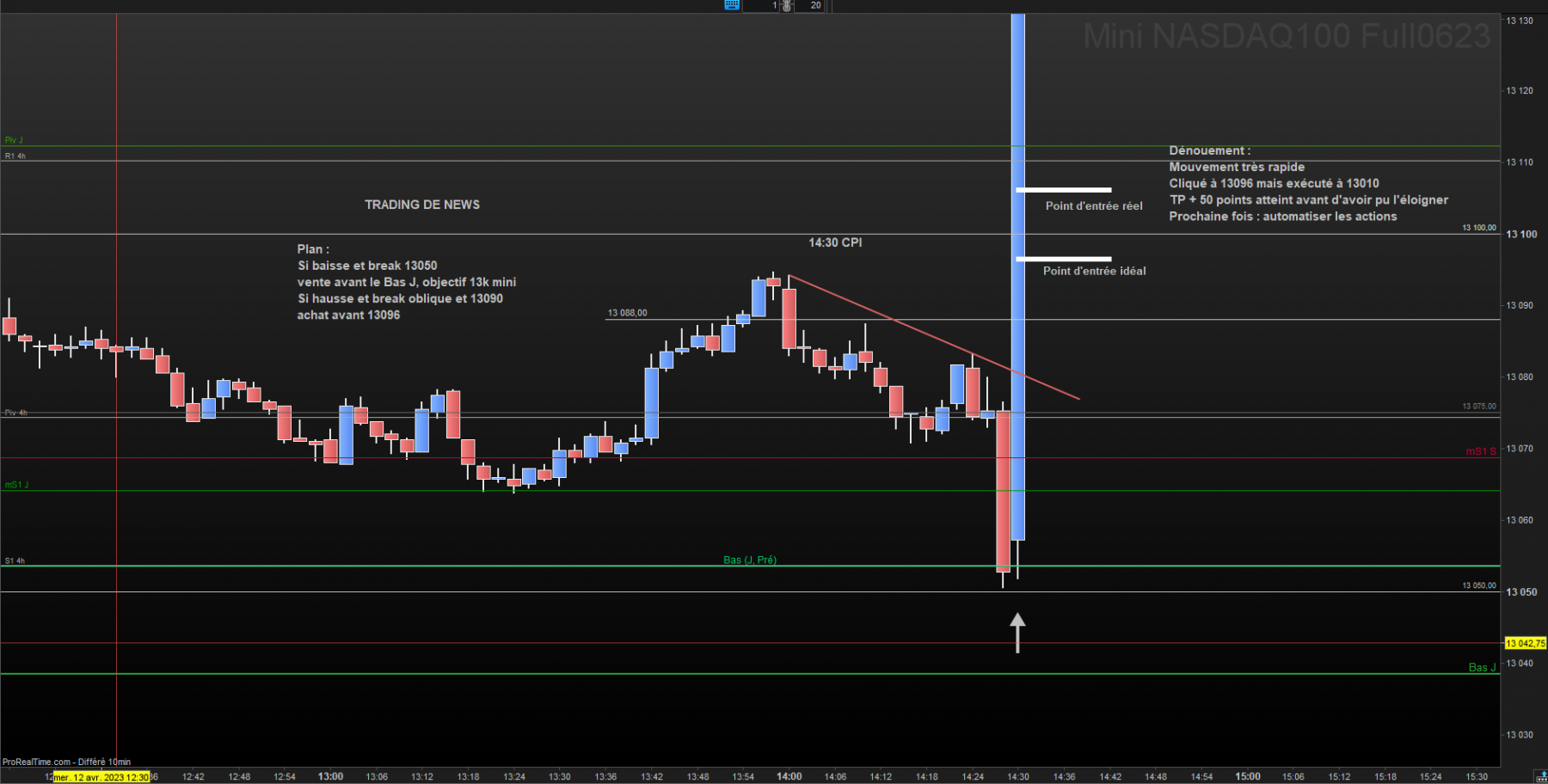1548x784 pixels.
Task: Click the Piv 4h pivot label
Action: pyautogui.click(x=15, y=413)
